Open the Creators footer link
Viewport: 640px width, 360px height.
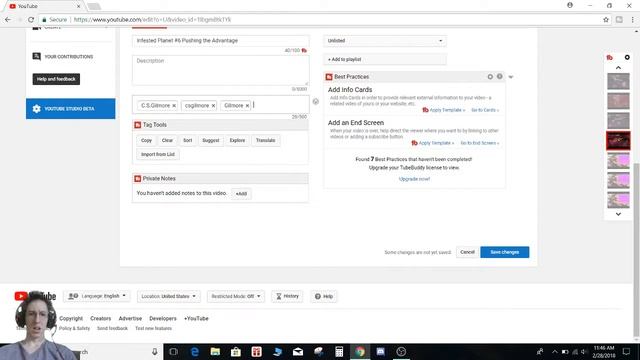pyautogui.click(x=100, y=318)
